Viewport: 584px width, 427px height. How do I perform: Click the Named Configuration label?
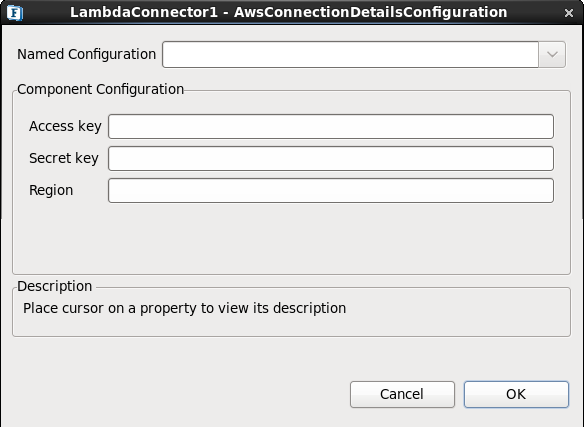coord(86,54)
